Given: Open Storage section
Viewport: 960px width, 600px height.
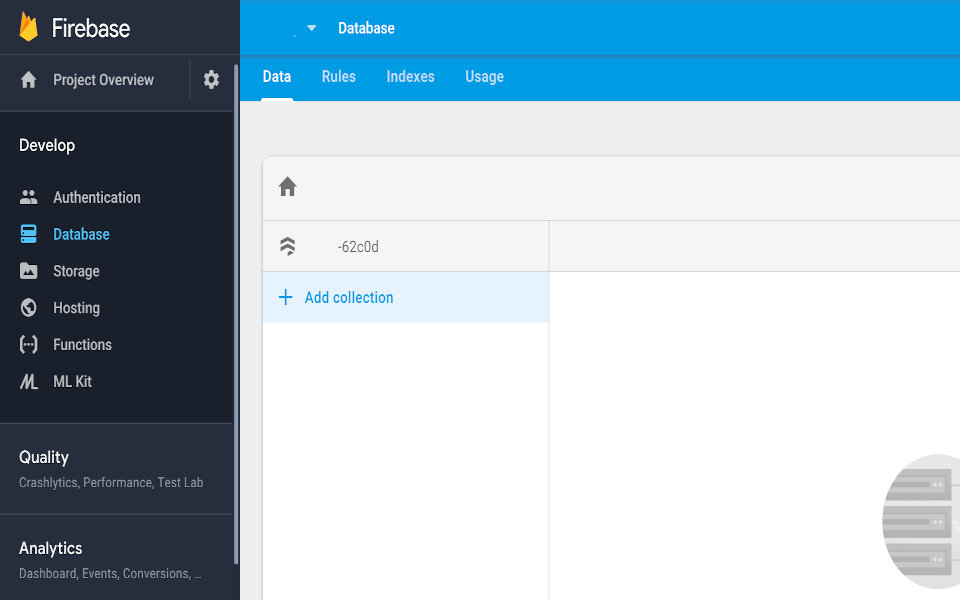Looking at the screenshot, I should 76,271.
